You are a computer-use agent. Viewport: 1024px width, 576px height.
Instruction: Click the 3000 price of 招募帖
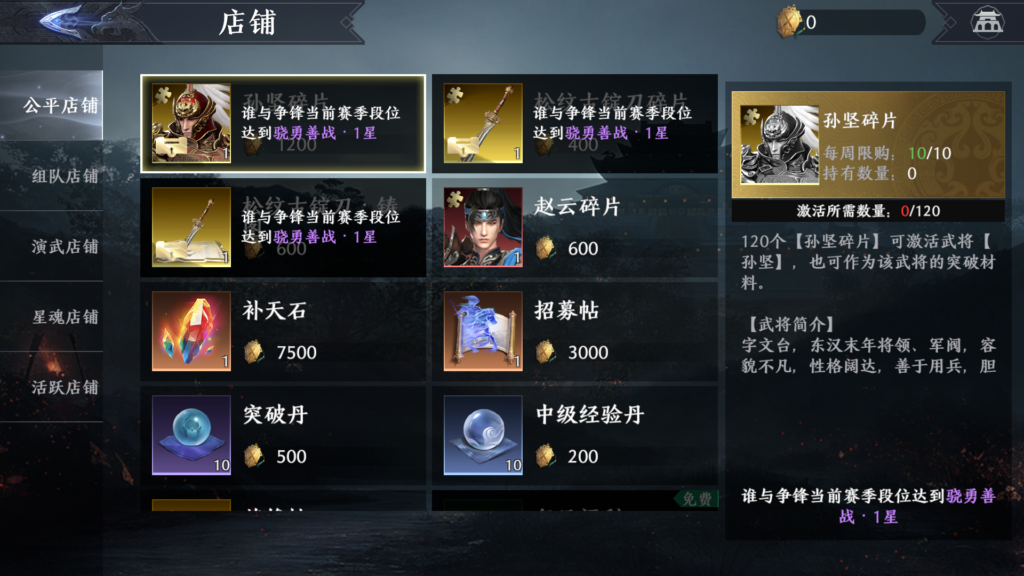coord(588,353)
